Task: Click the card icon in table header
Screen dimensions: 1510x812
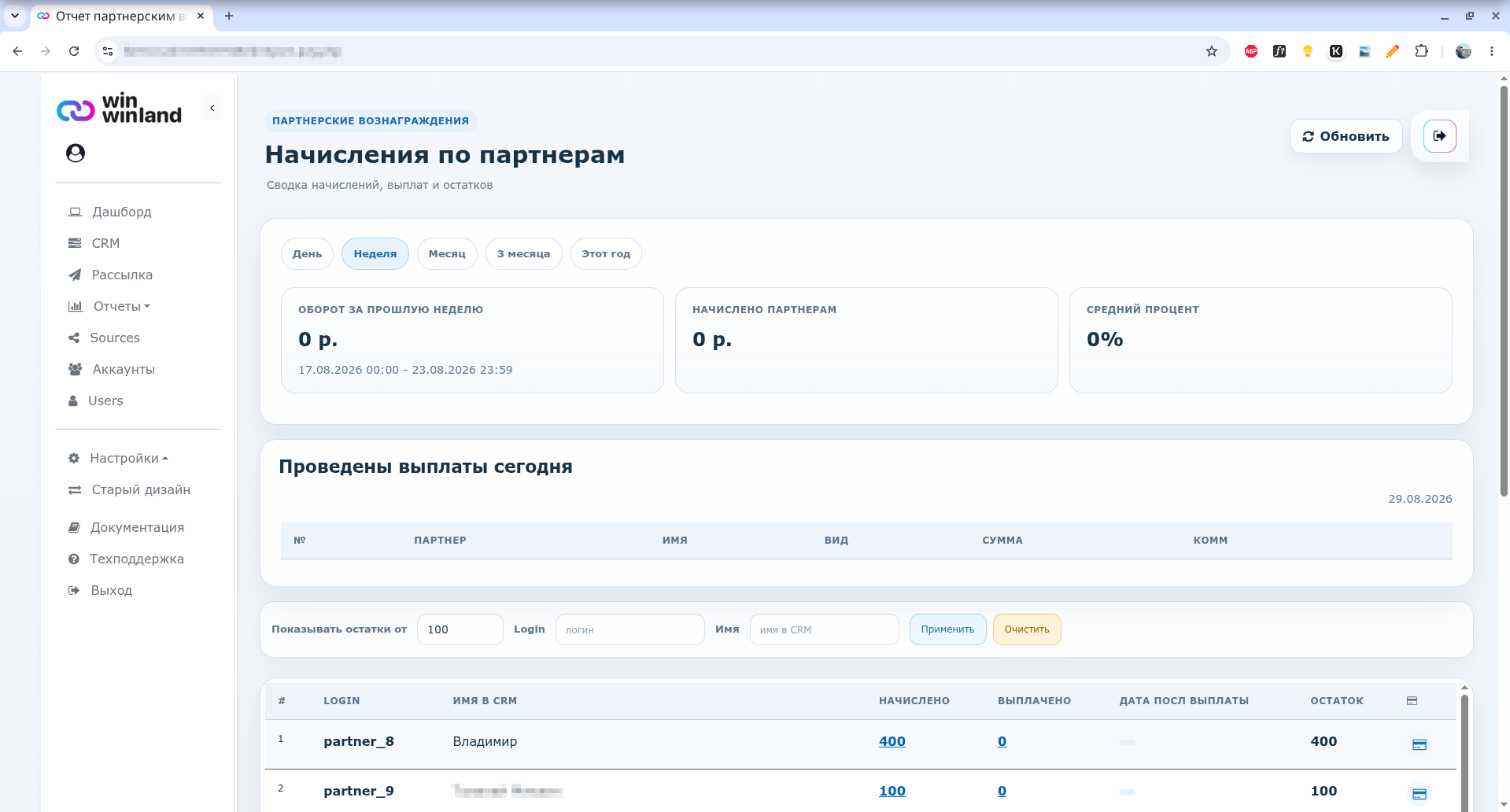Action: (1412, 700)
